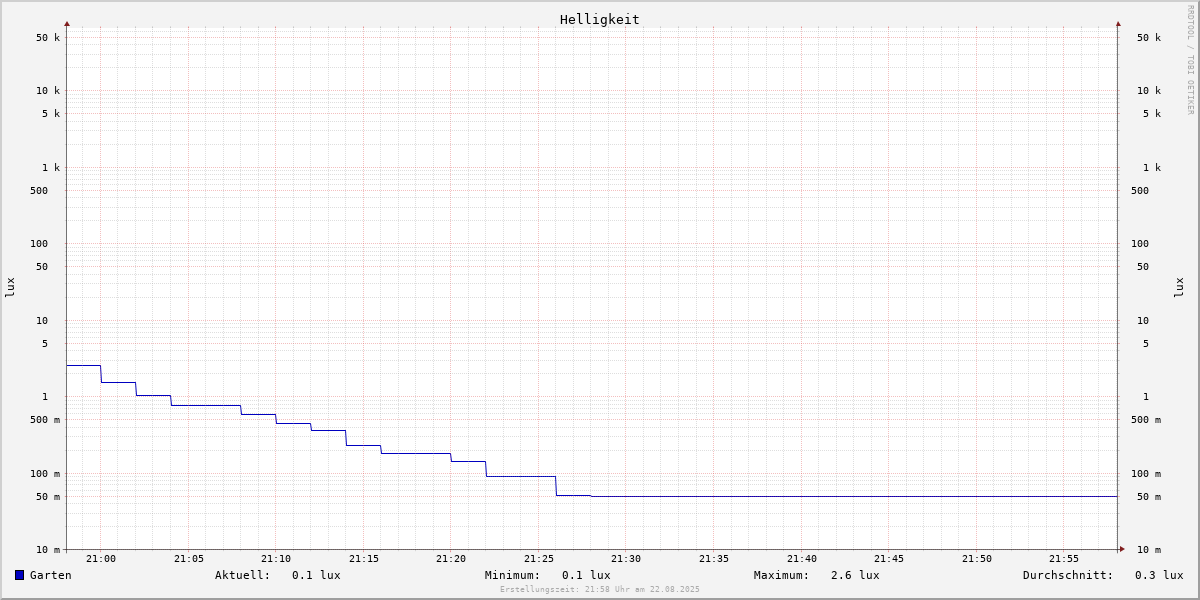Click the left axis 500 m label
1200x600 pixels.
coord(45,420)
